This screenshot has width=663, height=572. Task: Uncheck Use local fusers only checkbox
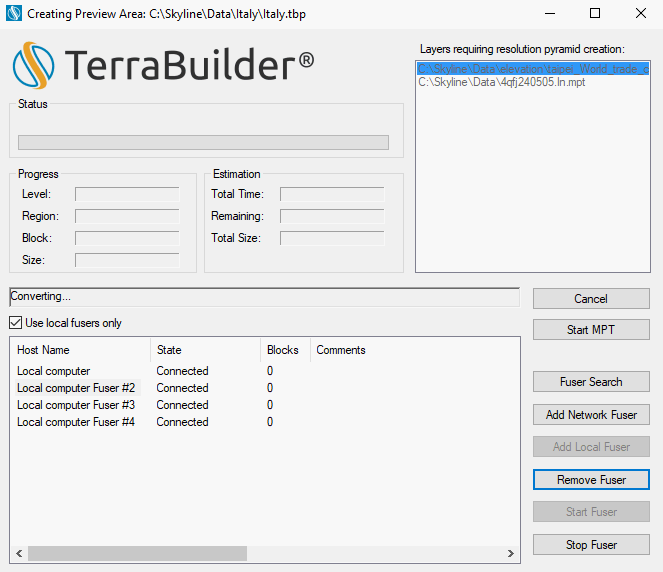coord(16,323)
